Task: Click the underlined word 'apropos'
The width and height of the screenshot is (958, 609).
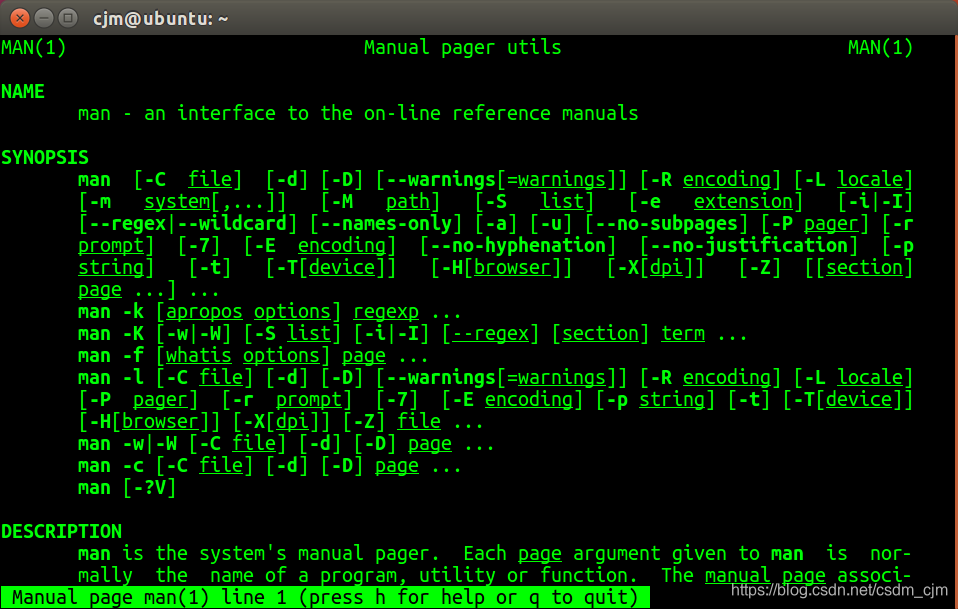Action: pyautogui.click(x=205, y=312)
